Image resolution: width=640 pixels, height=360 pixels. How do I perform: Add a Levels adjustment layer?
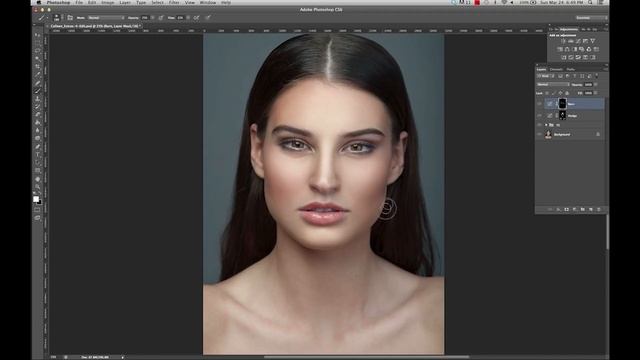coord(571,41)
